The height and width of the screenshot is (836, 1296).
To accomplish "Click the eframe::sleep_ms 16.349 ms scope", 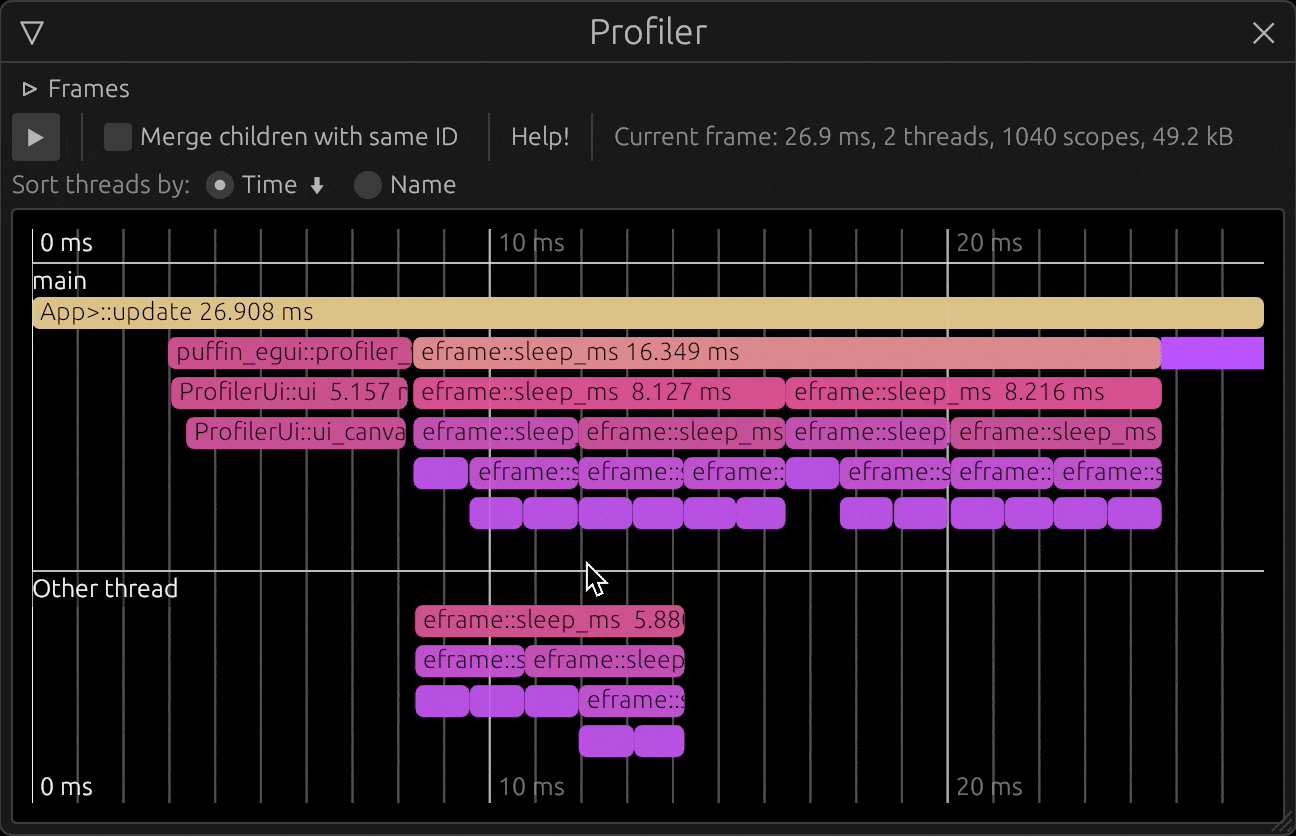I will click(x=786, y=352).
